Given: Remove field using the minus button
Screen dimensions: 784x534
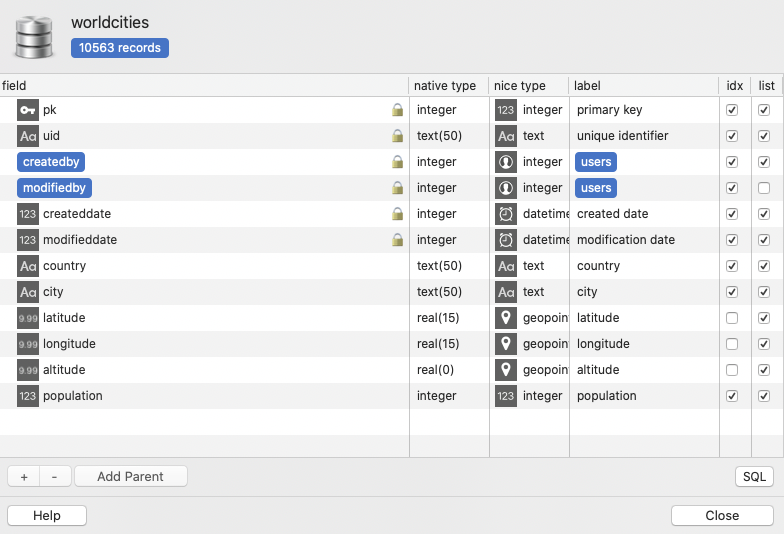Looking at the screenshot, I should (x=54, y=477).
